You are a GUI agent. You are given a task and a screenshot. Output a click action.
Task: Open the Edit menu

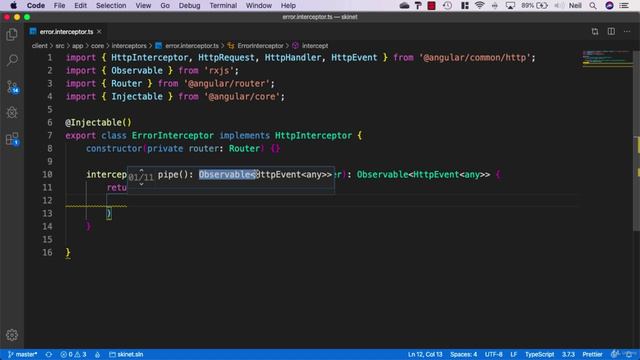tap(80, 5)
